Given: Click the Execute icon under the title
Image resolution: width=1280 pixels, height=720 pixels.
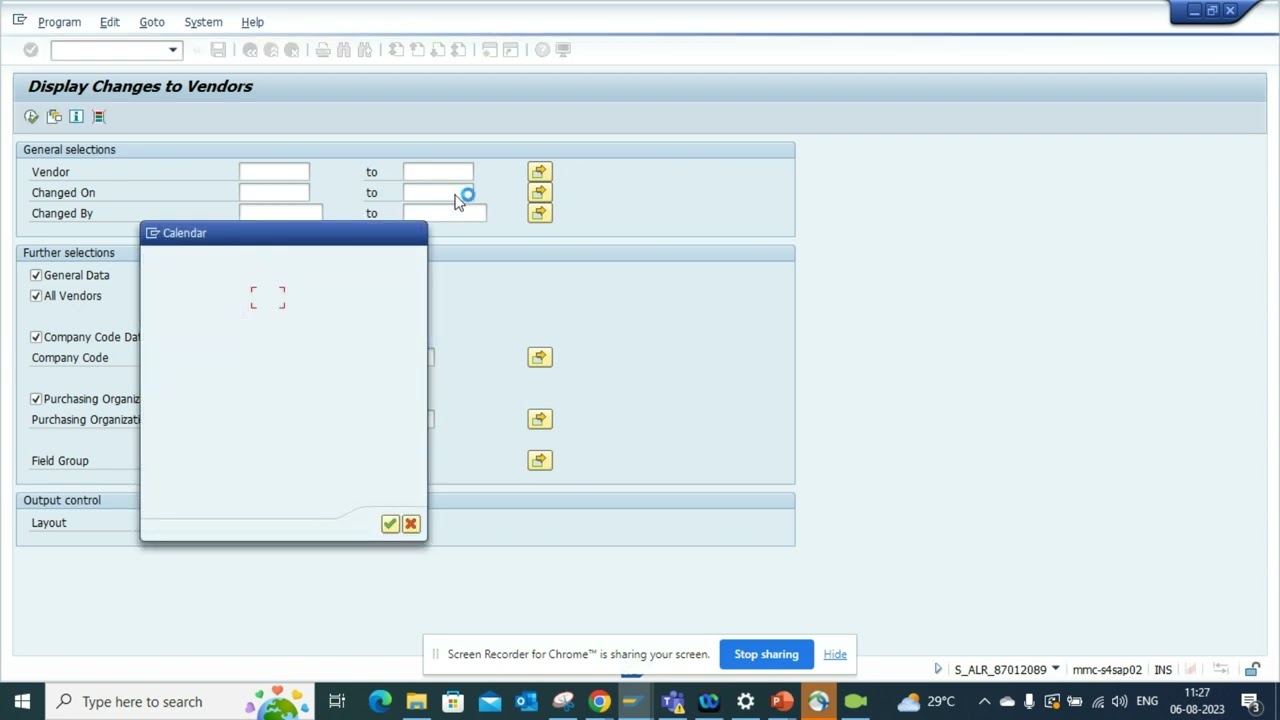Looking at the screenshot, I should coord(31,117).
